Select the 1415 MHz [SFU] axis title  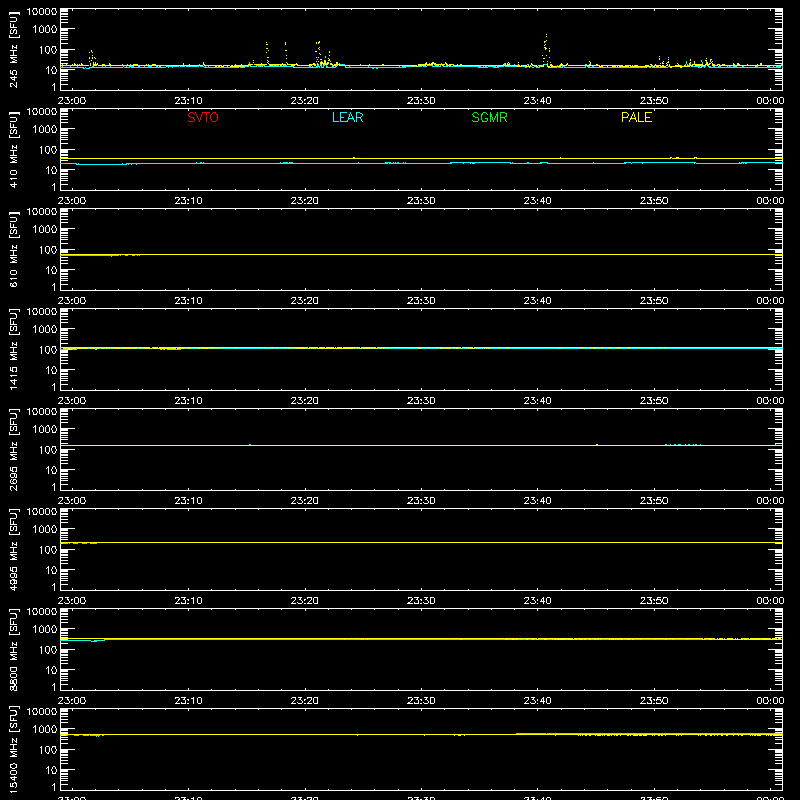[x=13, y=349]
